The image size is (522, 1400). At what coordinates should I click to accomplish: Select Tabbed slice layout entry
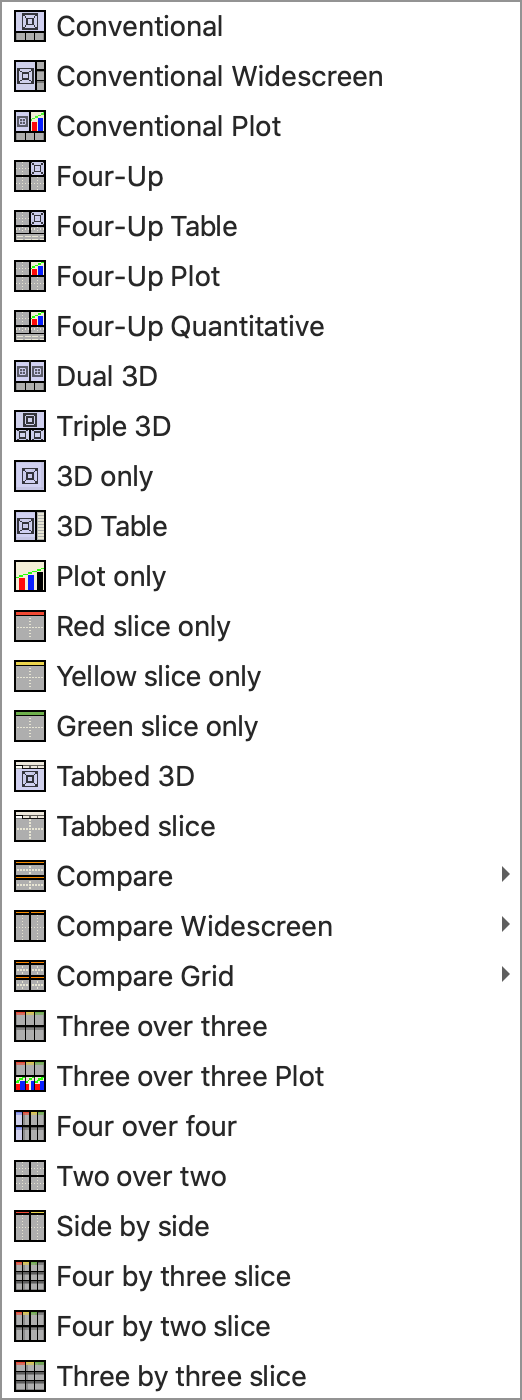coord(261,827)
